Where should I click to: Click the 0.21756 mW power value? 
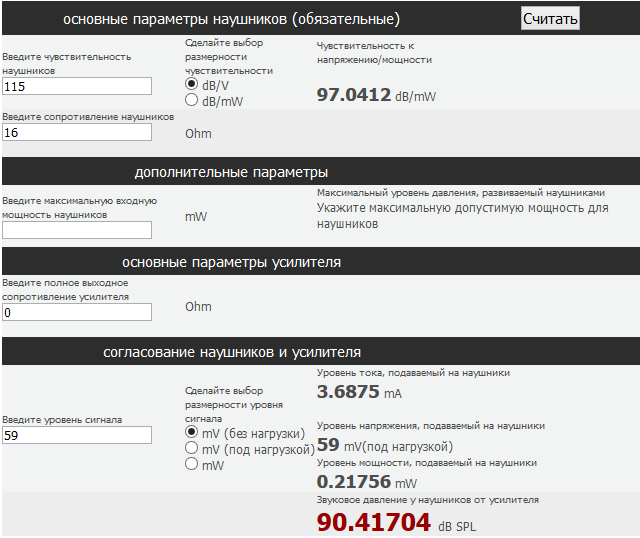(x=367, y=482)
